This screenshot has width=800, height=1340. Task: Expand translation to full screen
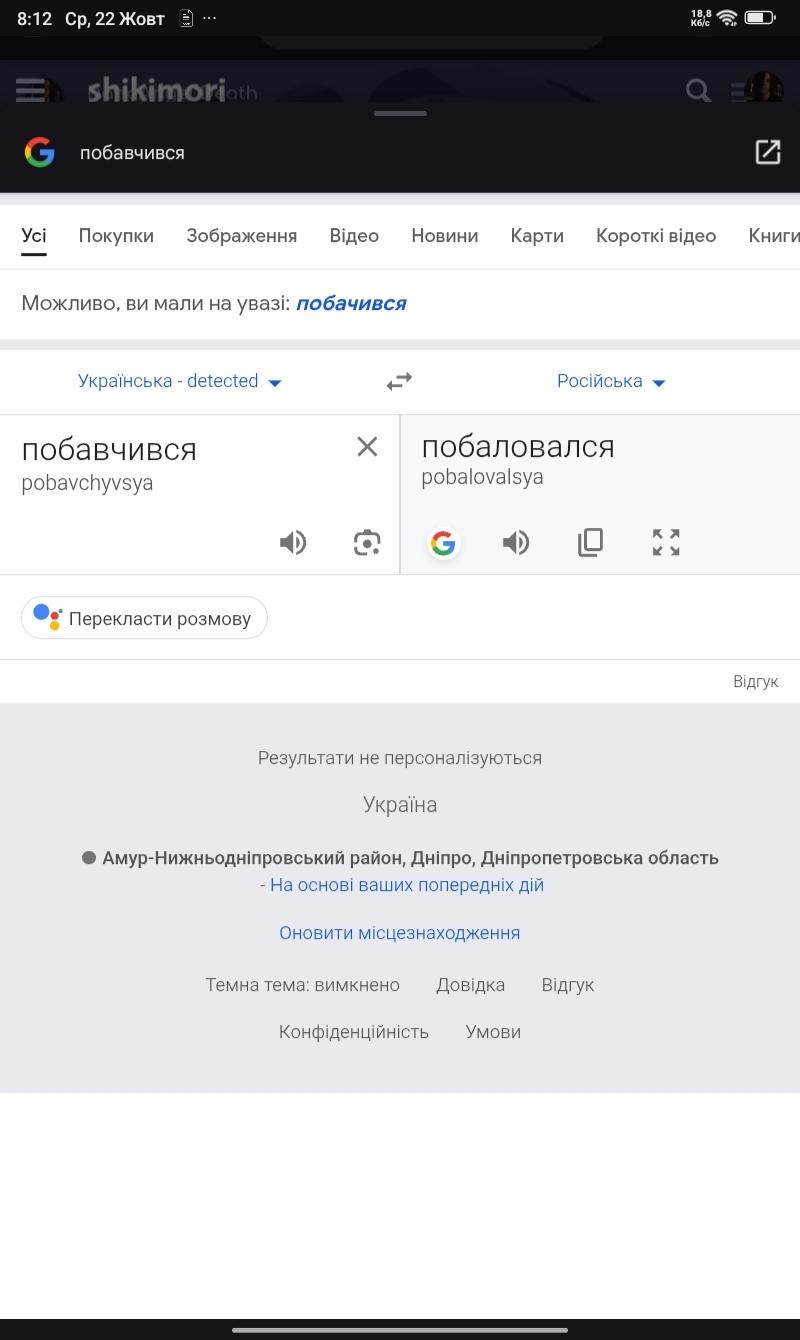pos(666,542)
